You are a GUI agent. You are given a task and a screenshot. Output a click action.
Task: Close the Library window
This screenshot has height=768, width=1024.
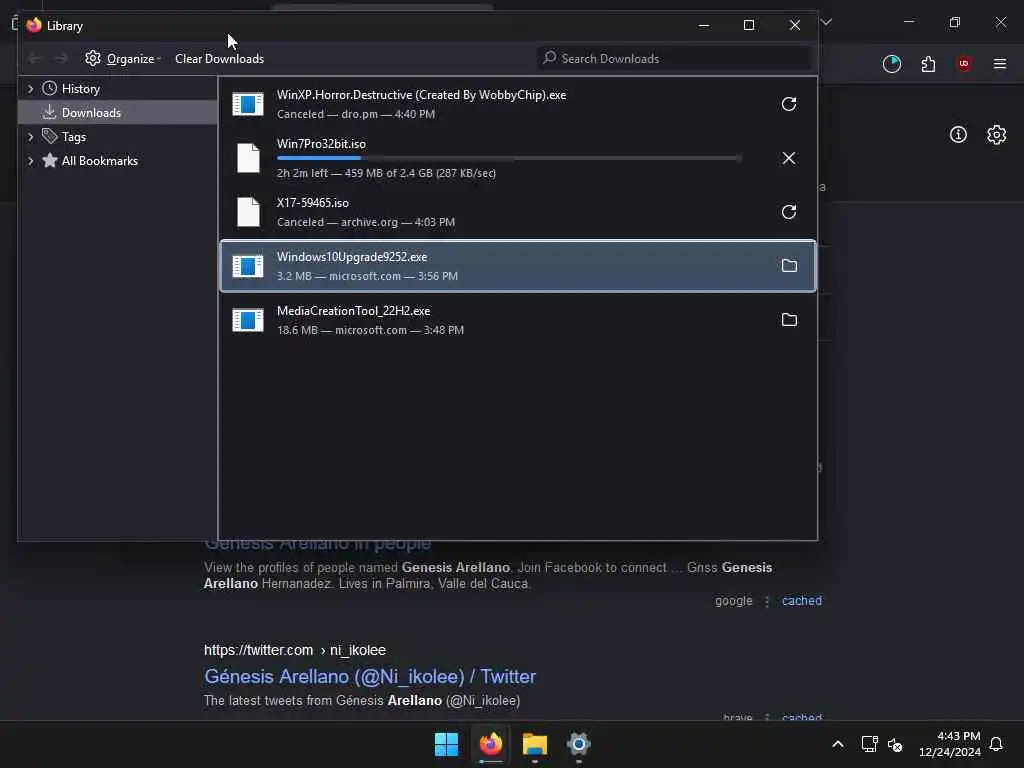coord(795,25)
